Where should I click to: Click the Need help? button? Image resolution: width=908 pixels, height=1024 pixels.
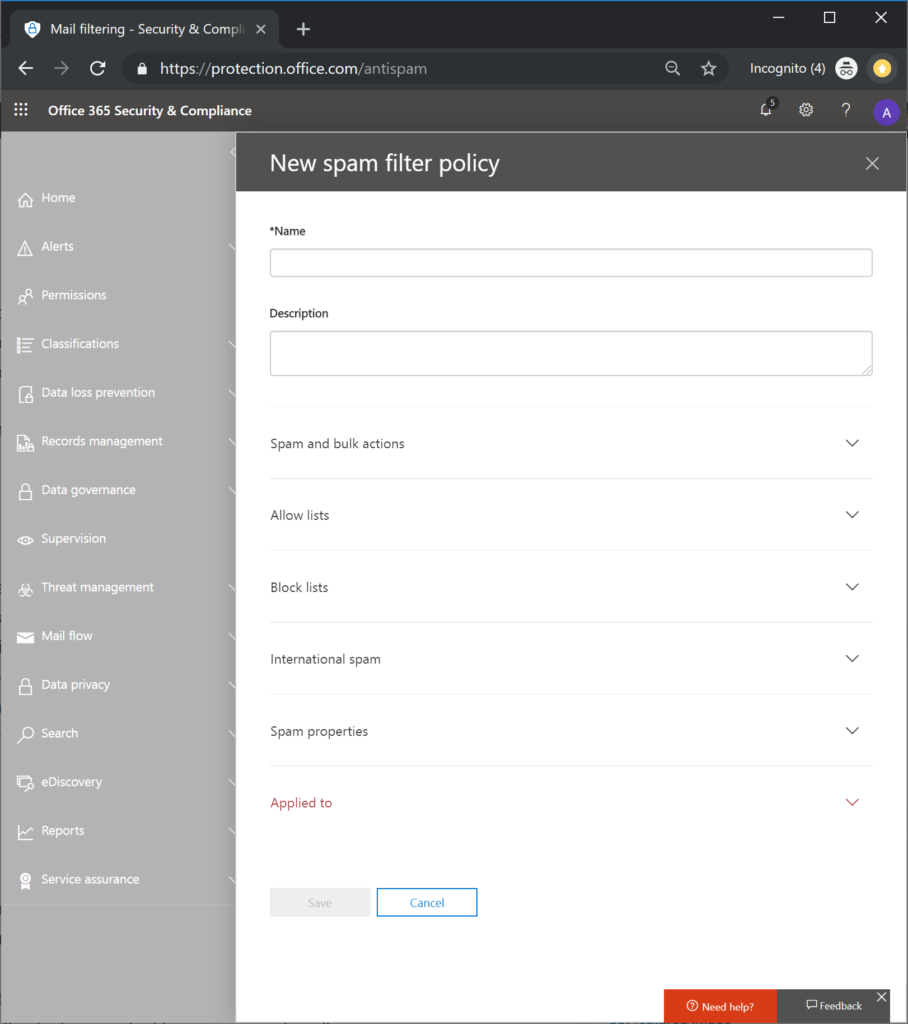coord(720,1006)
